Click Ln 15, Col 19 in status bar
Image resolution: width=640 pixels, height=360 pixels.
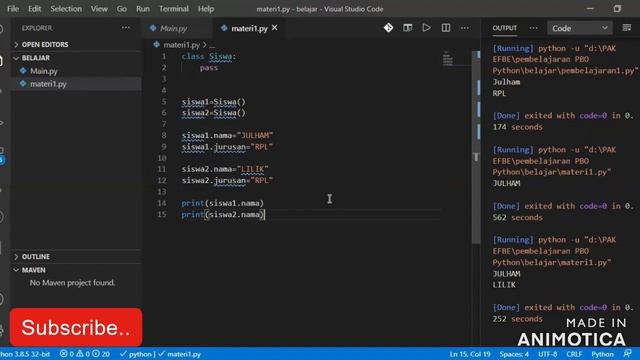point(470,354)
